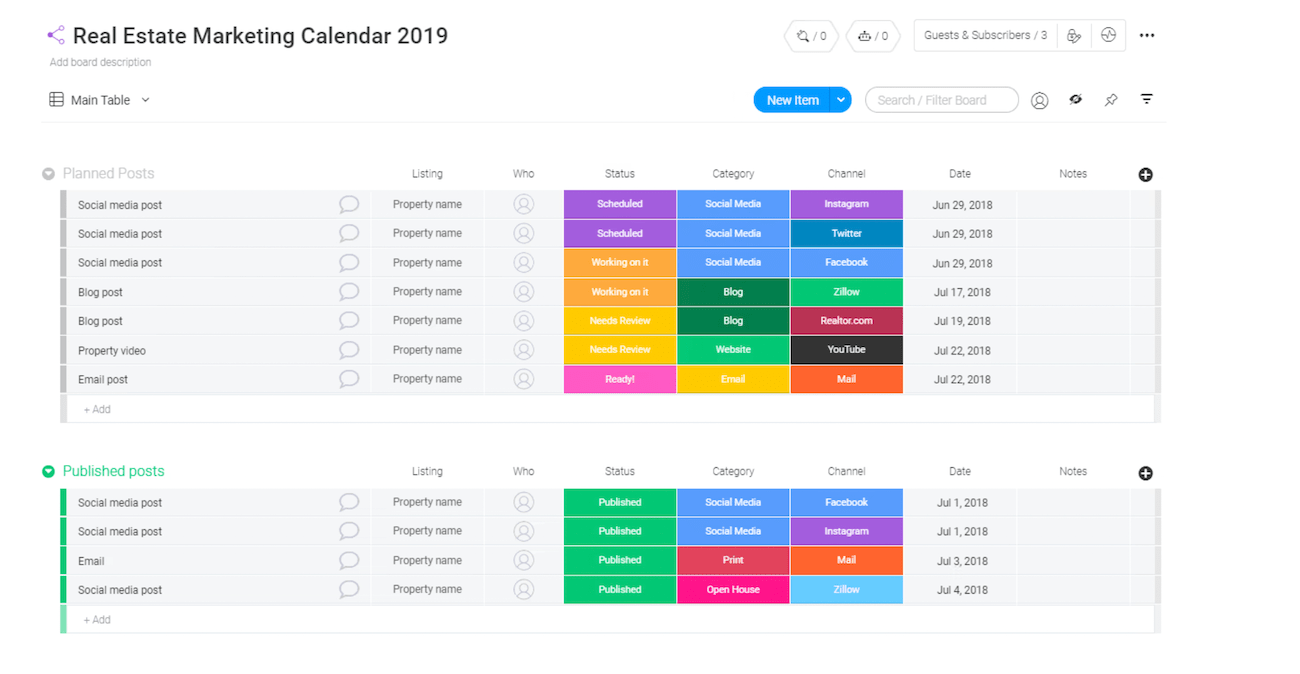
Task: Click Zillow channel on Jul 17 Blog post
Action: click(x=846, y=292)
